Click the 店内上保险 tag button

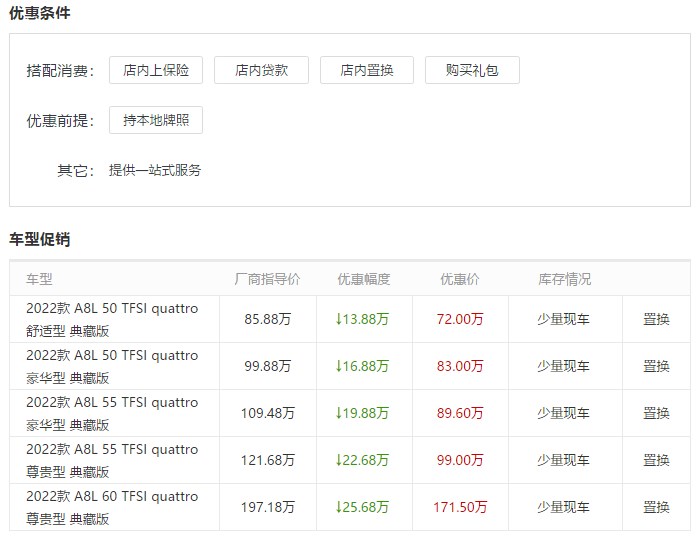[x=156, y=70]
